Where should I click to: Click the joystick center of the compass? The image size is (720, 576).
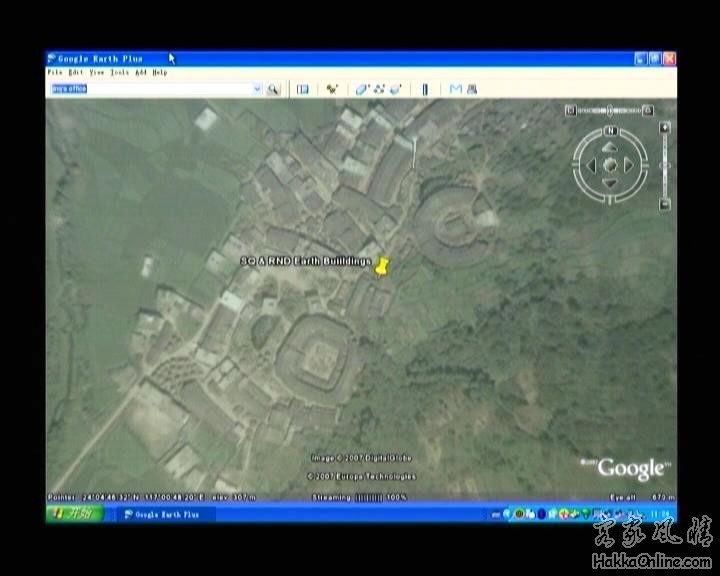click(610, 165)
